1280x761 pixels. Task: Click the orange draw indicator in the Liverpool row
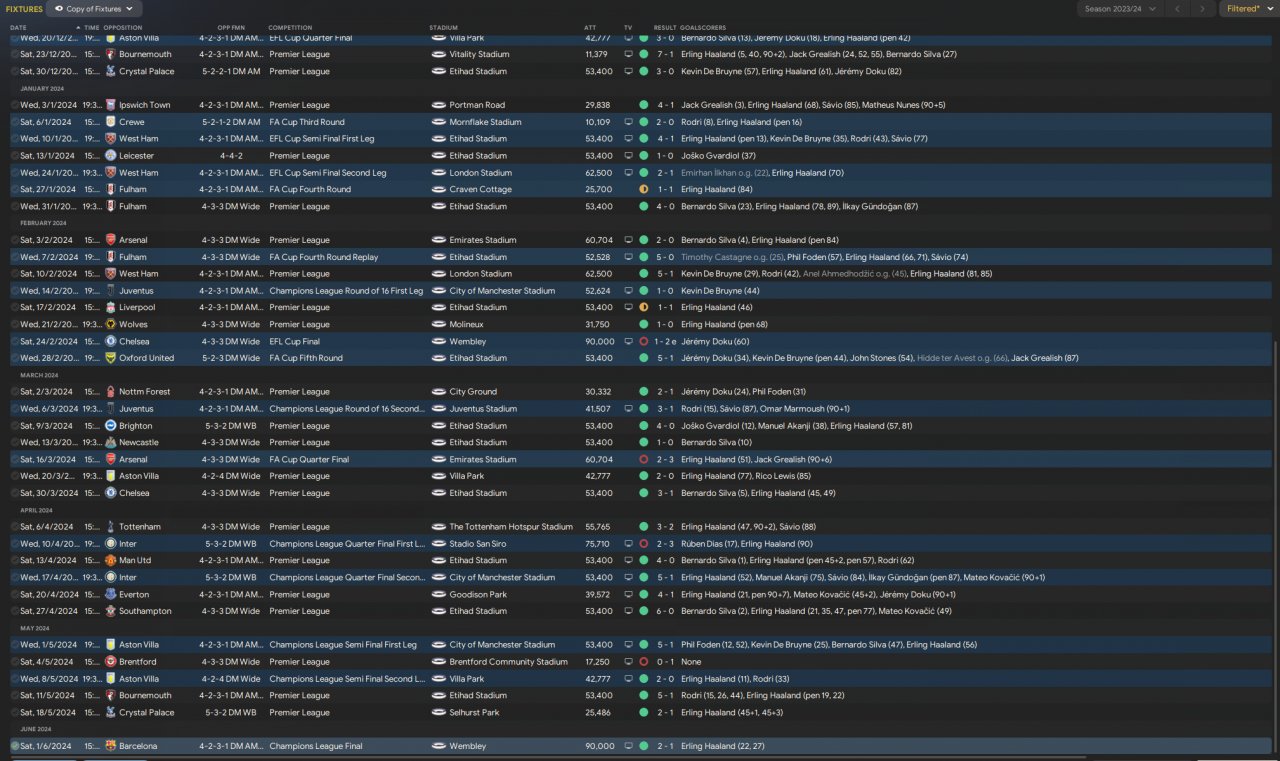(644, 308)
